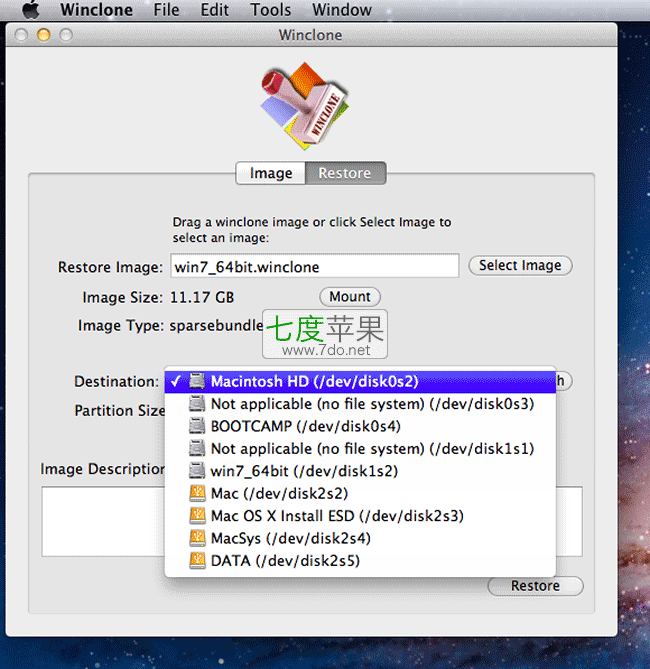The height and width of the screenshot is (669, 650).
Task: Choose Mac (/dev/disk2s2) destination
Action: point(360,494)
